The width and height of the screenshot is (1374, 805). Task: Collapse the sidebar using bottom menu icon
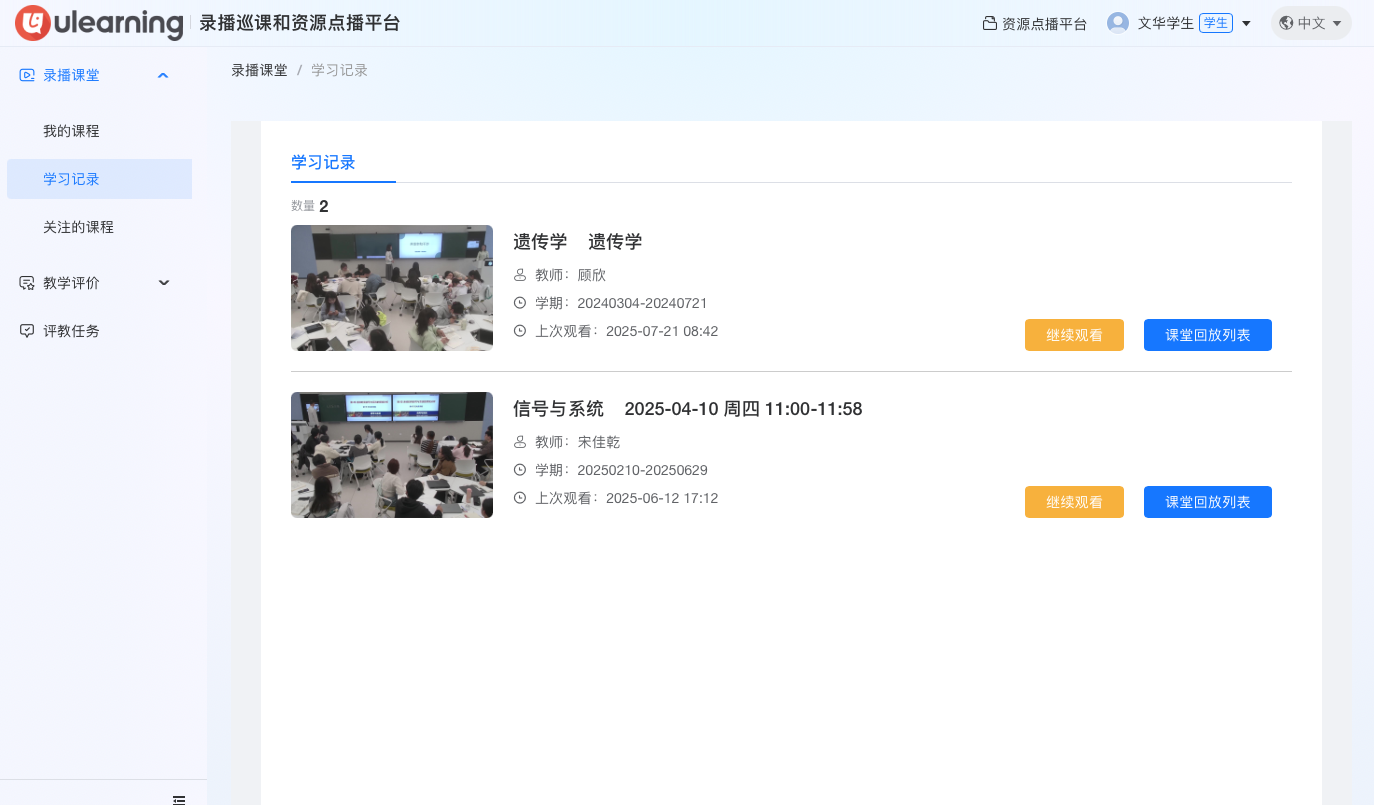[179, 799]
